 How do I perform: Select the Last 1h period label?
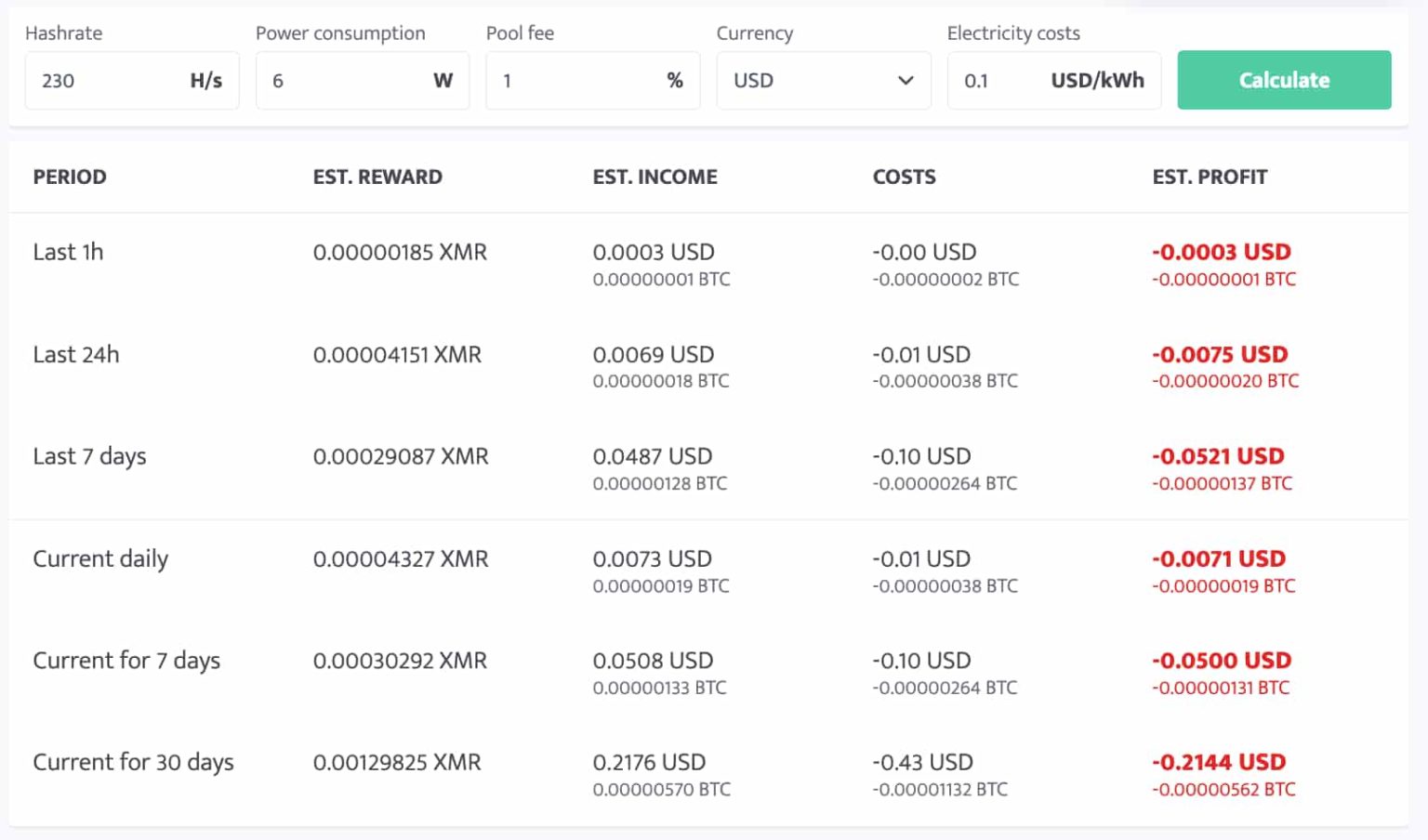click(68, 252)
